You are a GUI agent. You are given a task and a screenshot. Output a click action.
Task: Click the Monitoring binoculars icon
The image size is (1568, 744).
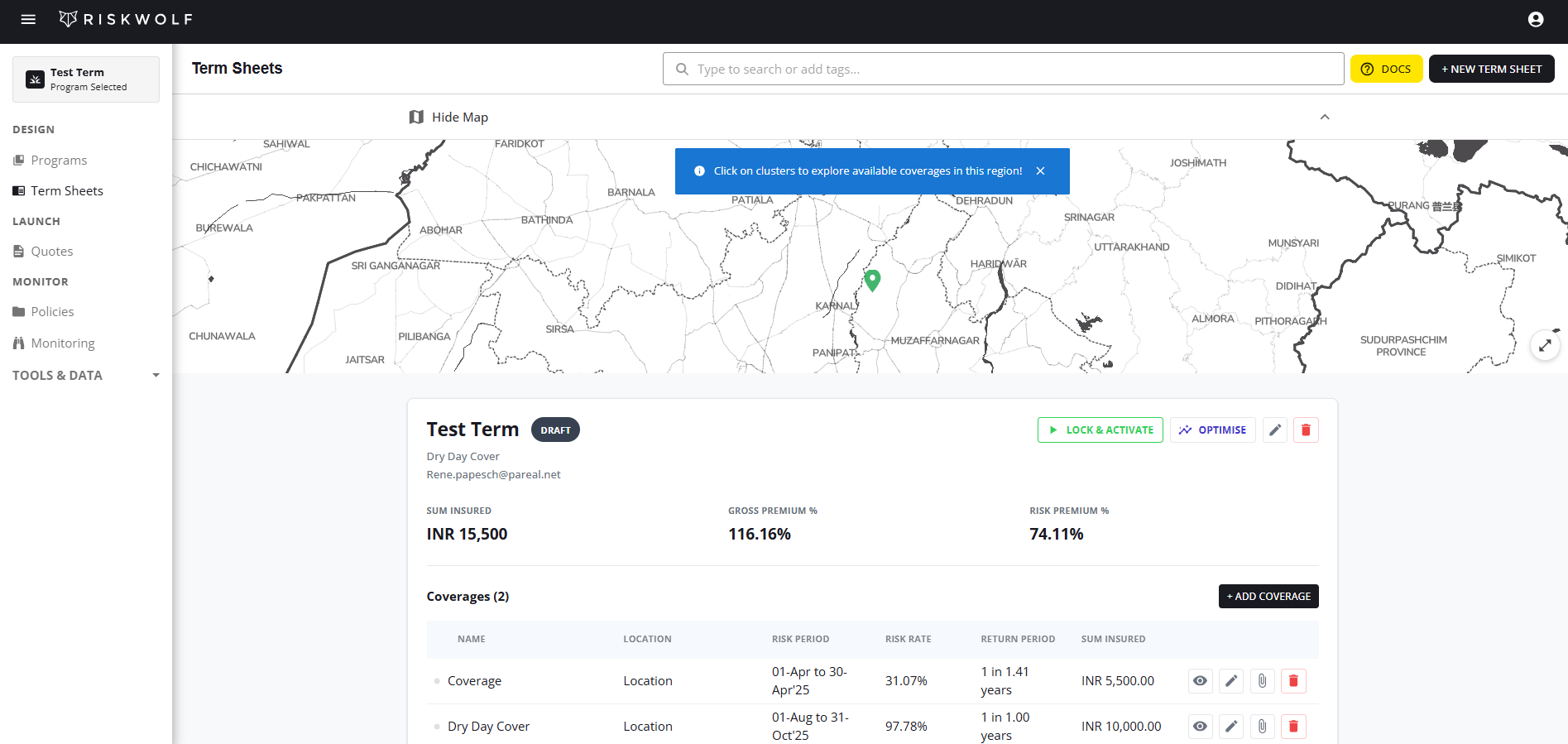(18, 343)
